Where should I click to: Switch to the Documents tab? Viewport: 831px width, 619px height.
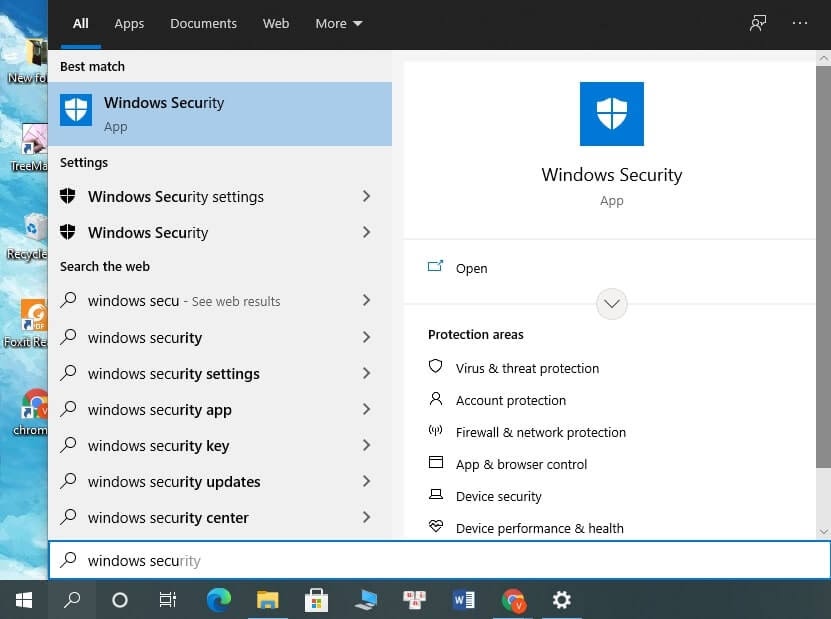[x=204, y=23]
